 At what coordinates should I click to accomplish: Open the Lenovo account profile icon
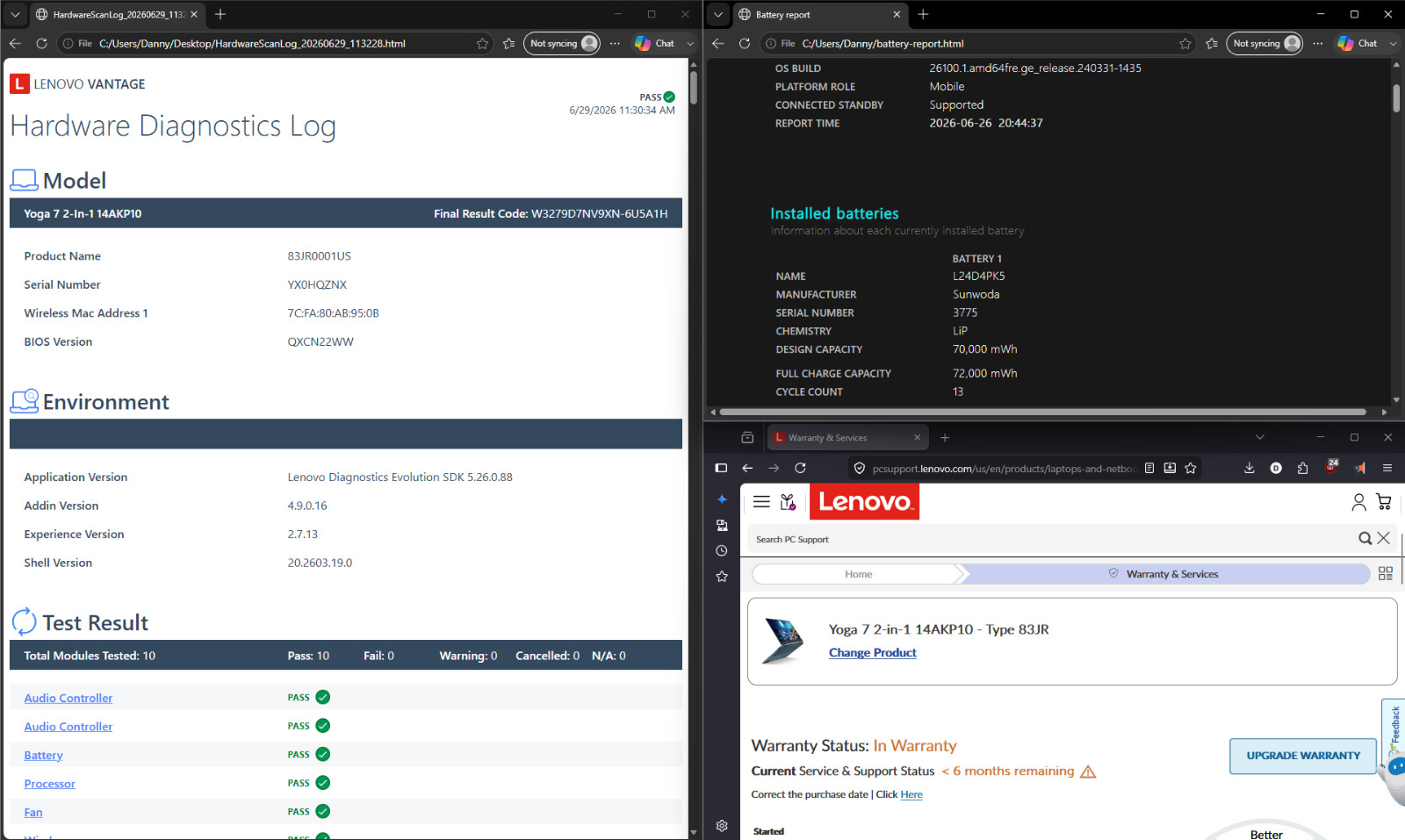click(x=1358, y=502)
